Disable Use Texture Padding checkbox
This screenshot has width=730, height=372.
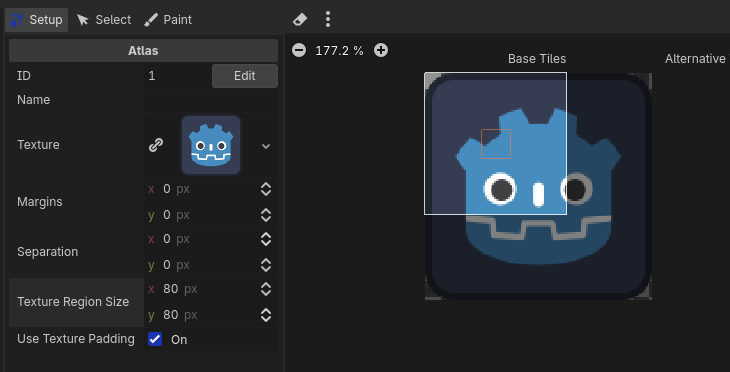coord(155,339)
